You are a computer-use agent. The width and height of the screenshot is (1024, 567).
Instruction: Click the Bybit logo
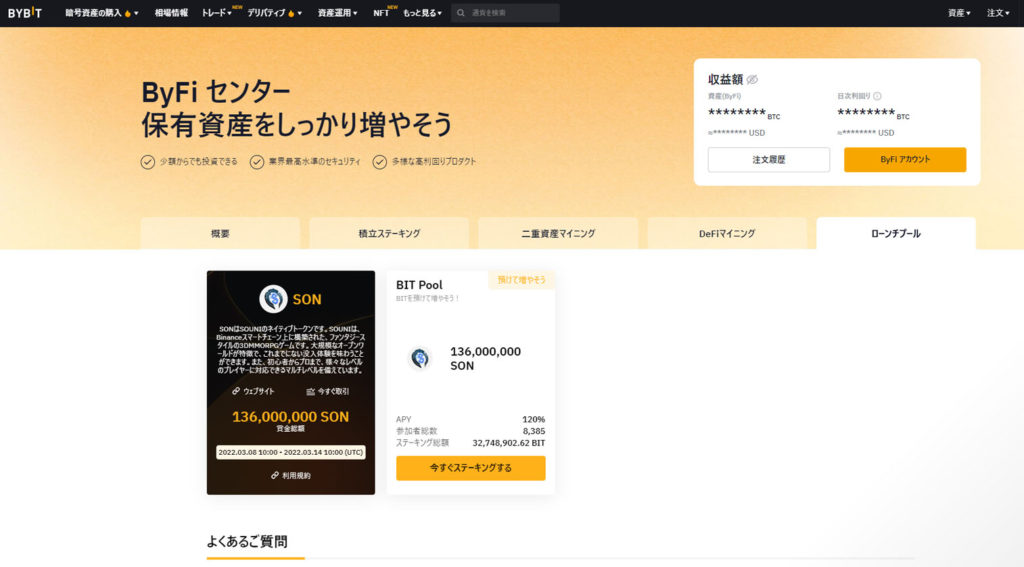[x=25, y=12]
